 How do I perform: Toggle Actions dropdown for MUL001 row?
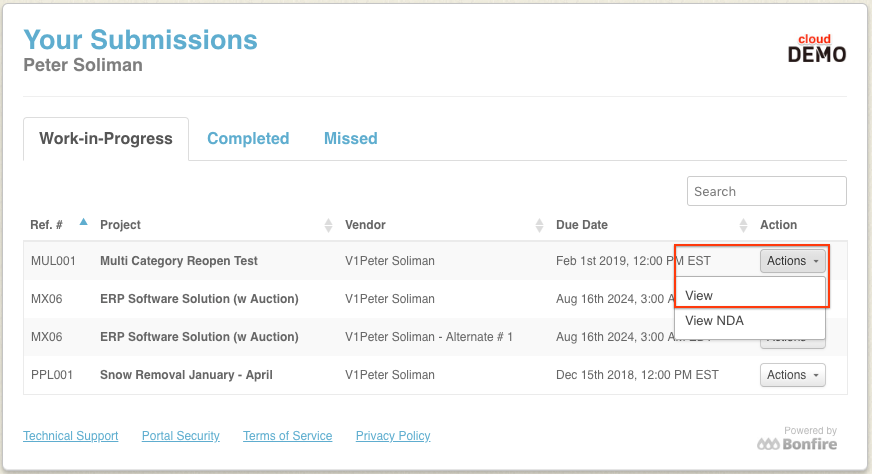pos(792,261)
